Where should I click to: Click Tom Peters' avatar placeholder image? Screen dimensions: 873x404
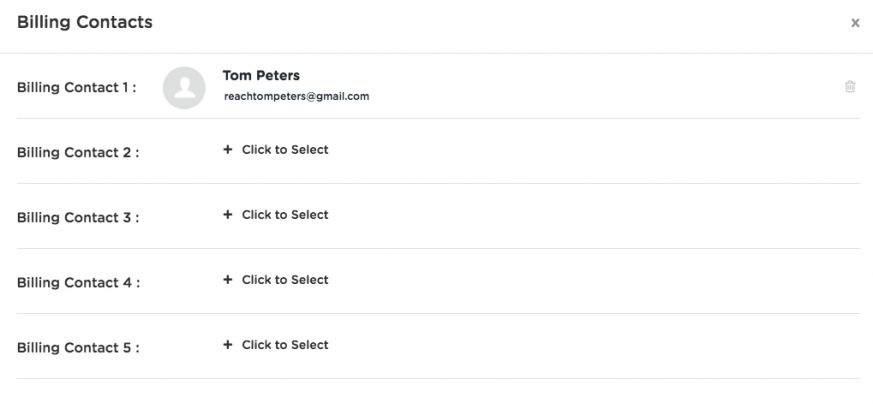pos(184,88)
